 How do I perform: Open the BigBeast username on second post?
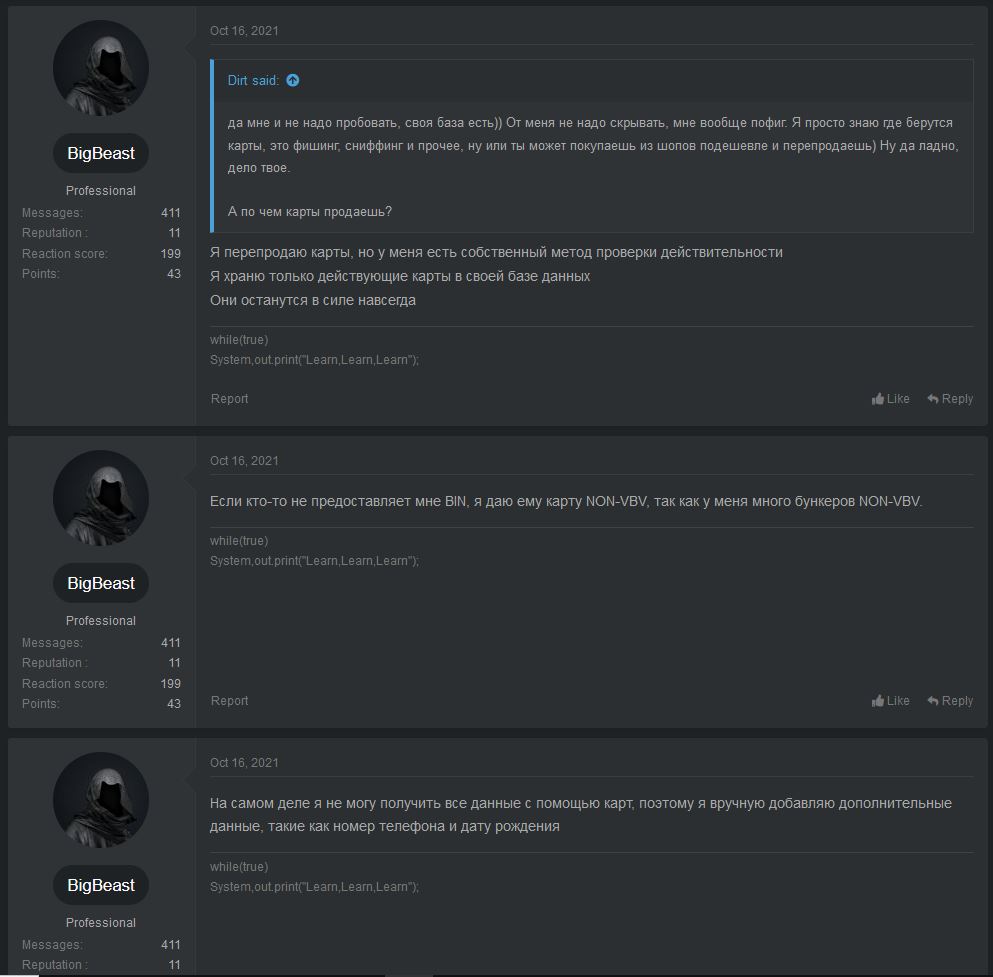pyautogui.click(x=101, y=583)
